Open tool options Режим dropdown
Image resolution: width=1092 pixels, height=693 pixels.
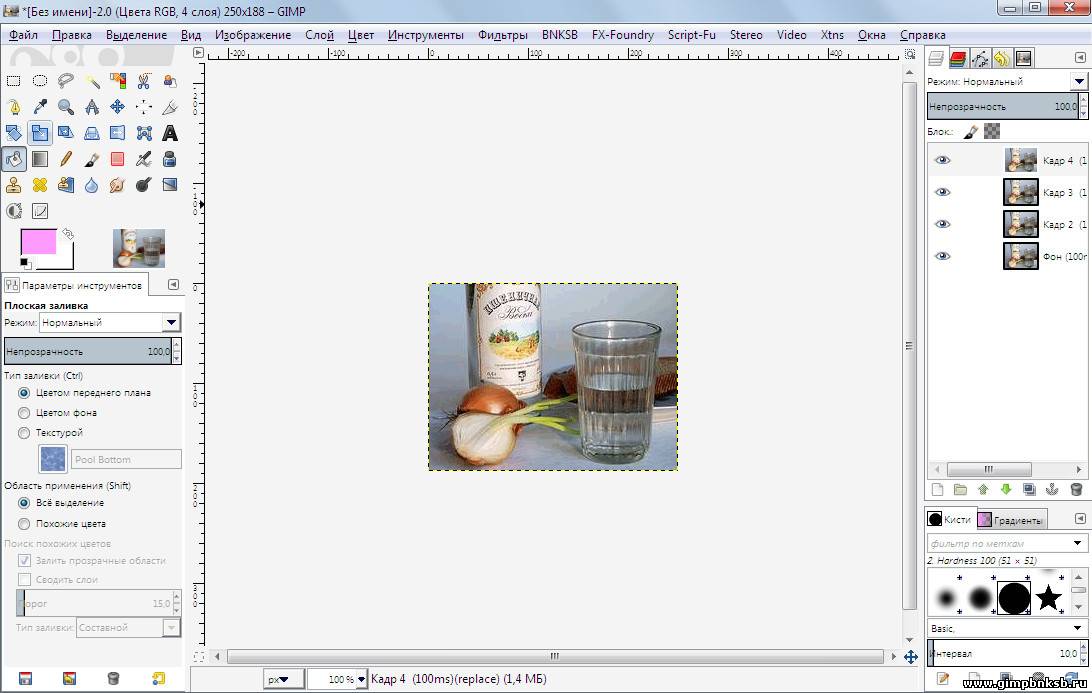110,322
